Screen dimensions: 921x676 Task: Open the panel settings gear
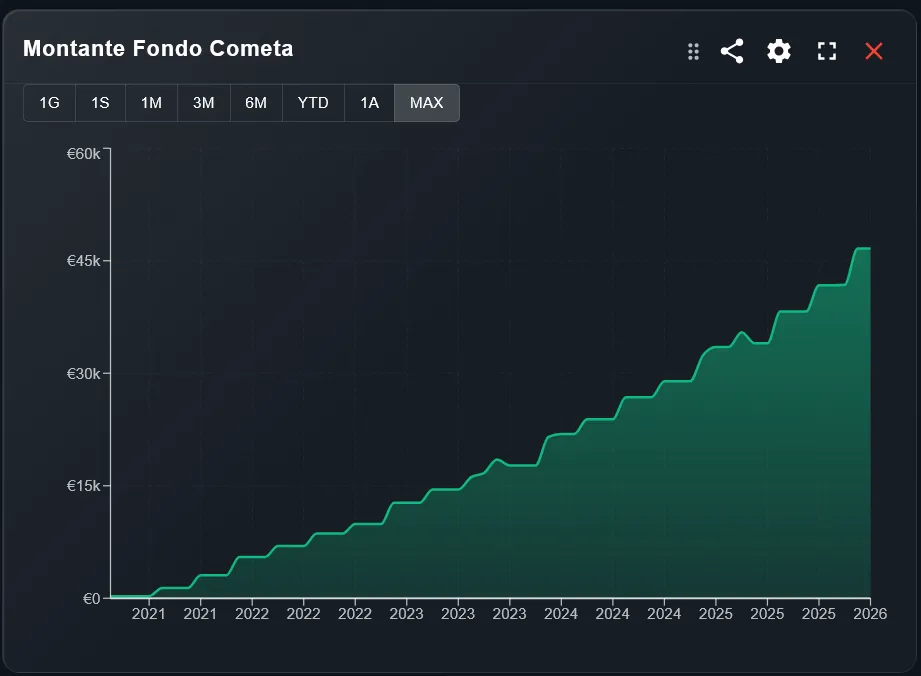pyautogui.click(x=779, y=50)
